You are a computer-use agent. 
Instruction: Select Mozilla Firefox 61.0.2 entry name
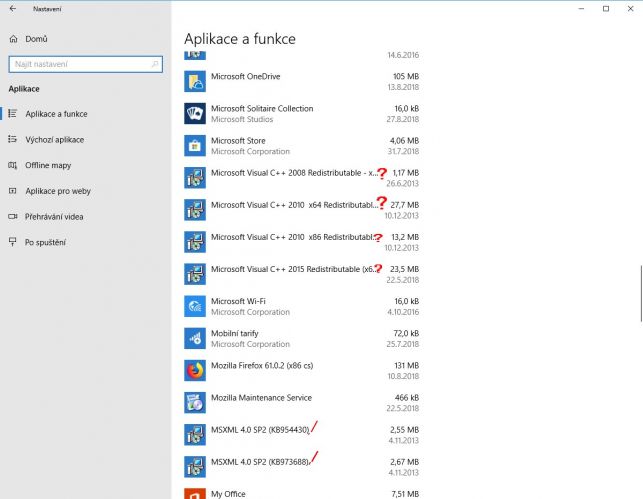(262, 365)
